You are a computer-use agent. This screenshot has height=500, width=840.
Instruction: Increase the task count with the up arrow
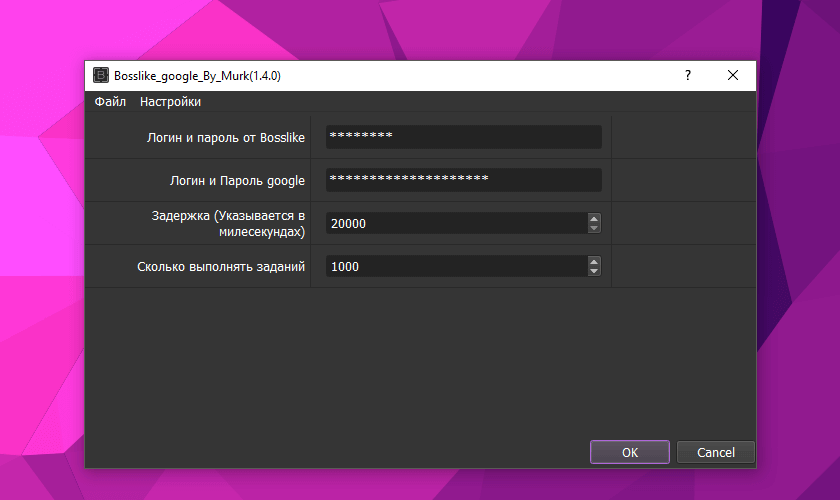coord(594,262)
